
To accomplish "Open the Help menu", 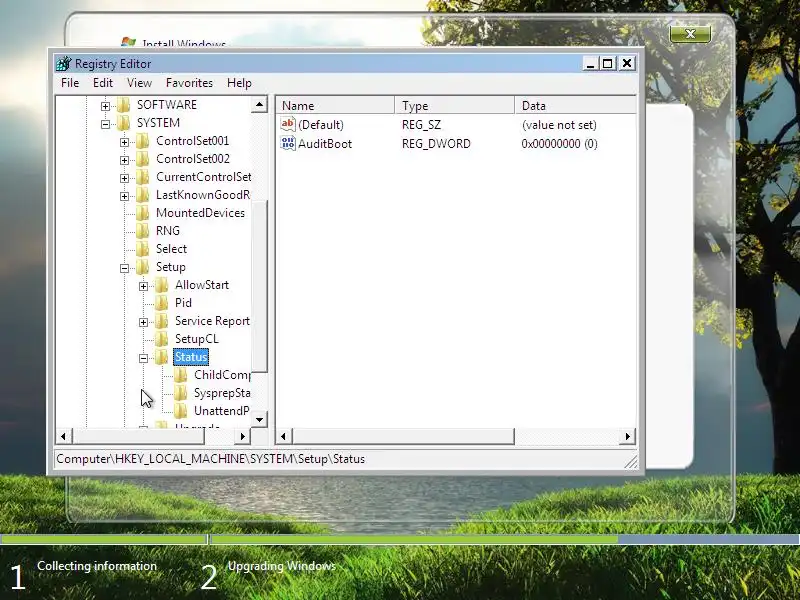I will pos(239,83).
